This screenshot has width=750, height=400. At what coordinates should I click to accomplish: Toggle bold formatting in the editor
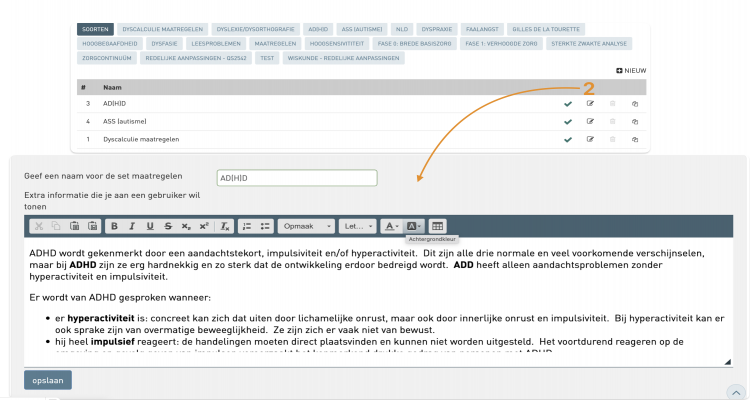[115, 226]
